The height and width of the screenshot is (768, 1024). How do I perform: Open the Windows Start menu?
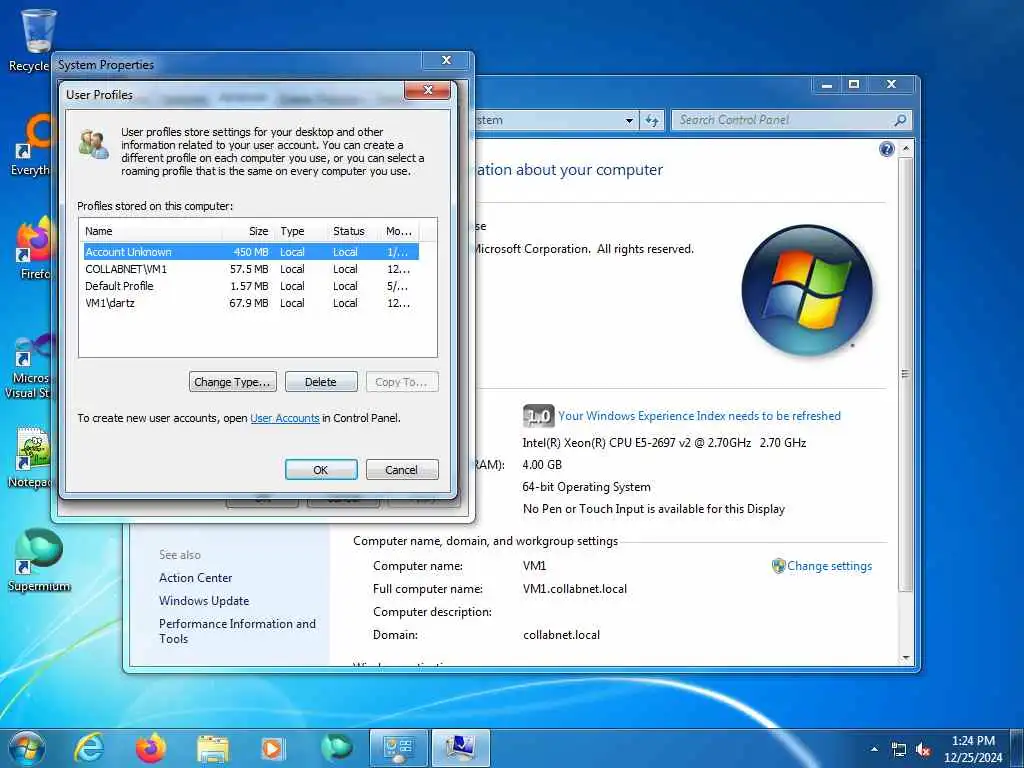click(27, 748)
